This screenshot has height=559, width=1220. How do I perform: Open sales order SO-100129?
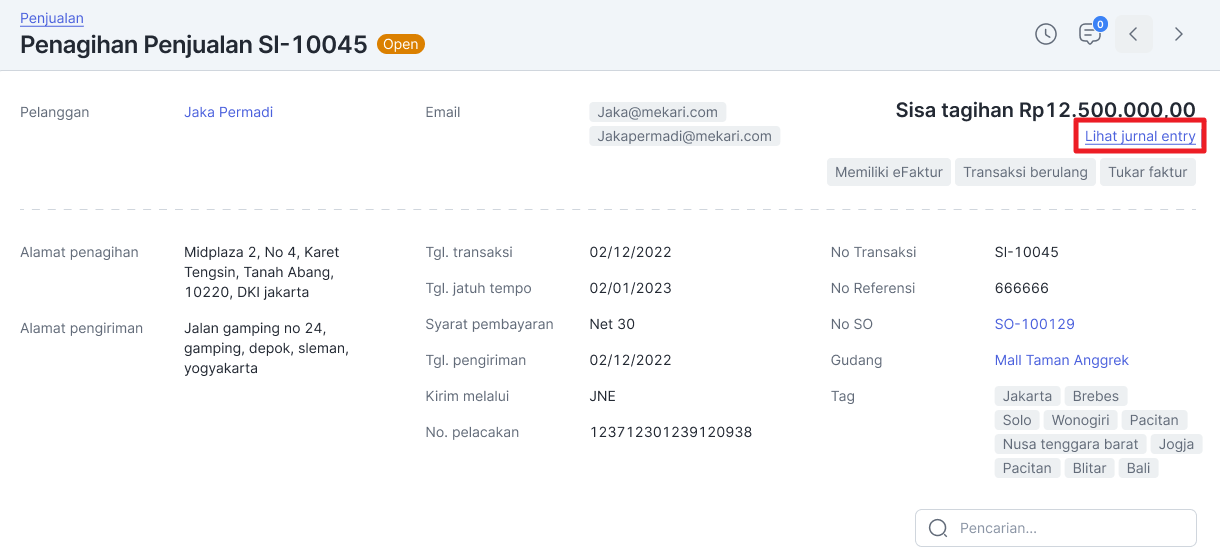[1034, 324]
